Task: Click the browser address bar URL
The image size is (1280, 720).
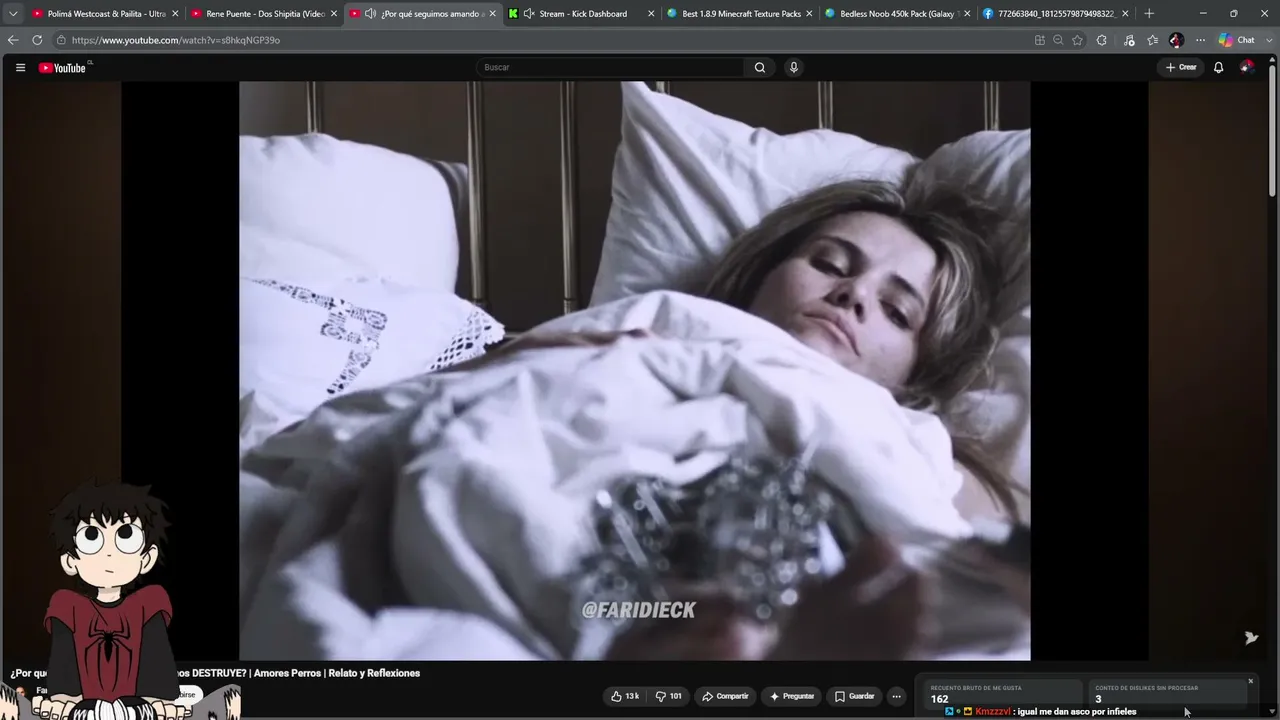Action: (176, 40)
